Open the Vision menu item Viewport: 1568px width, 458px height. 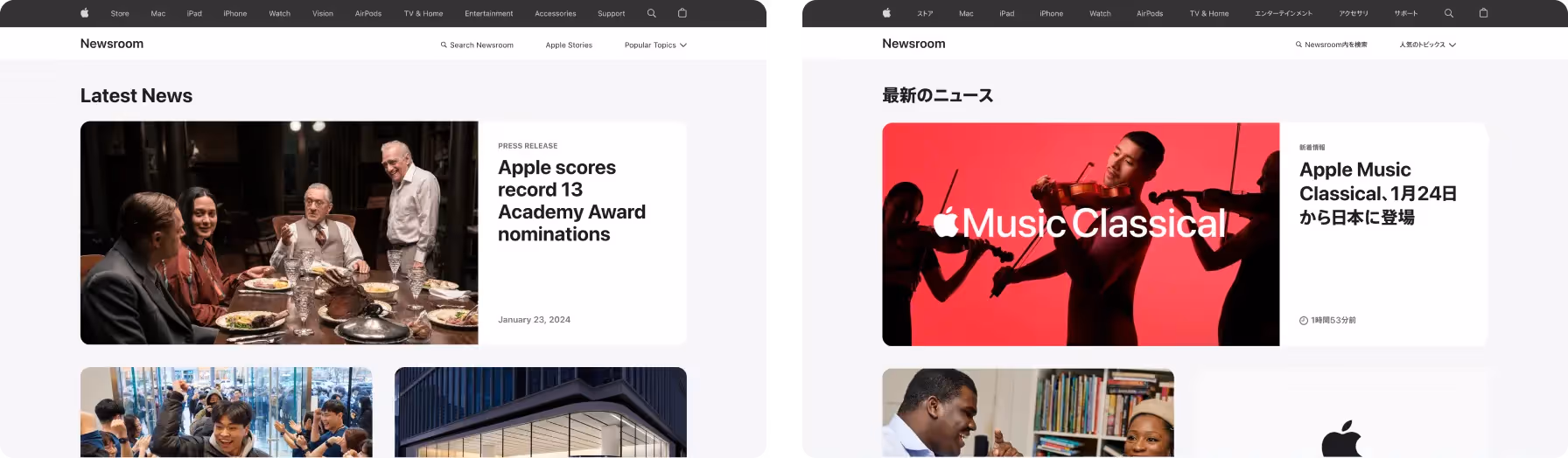pos(323,14)
